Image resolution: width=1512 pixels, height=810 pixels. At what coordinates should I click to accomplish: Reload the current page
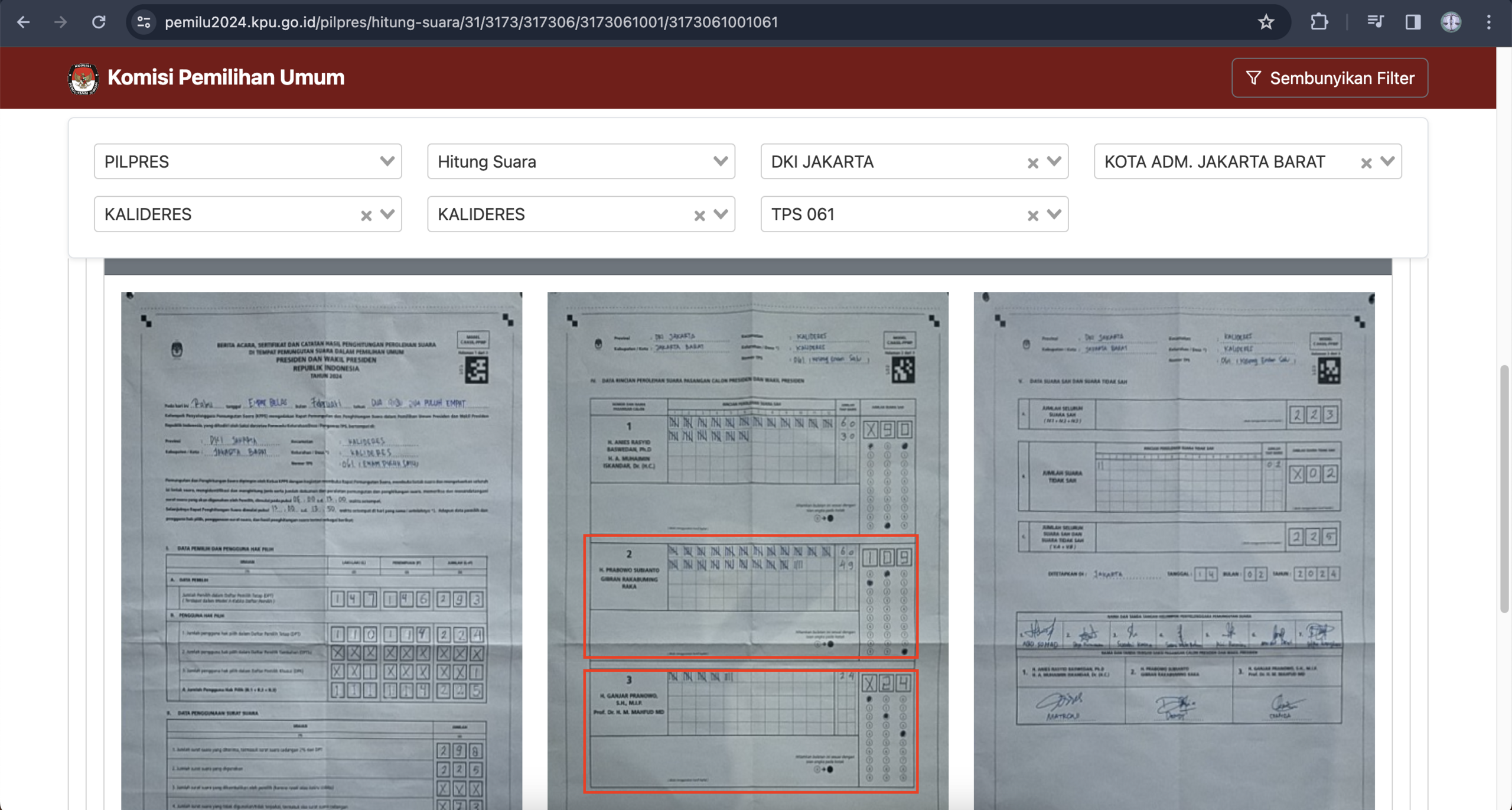point(99,22)
